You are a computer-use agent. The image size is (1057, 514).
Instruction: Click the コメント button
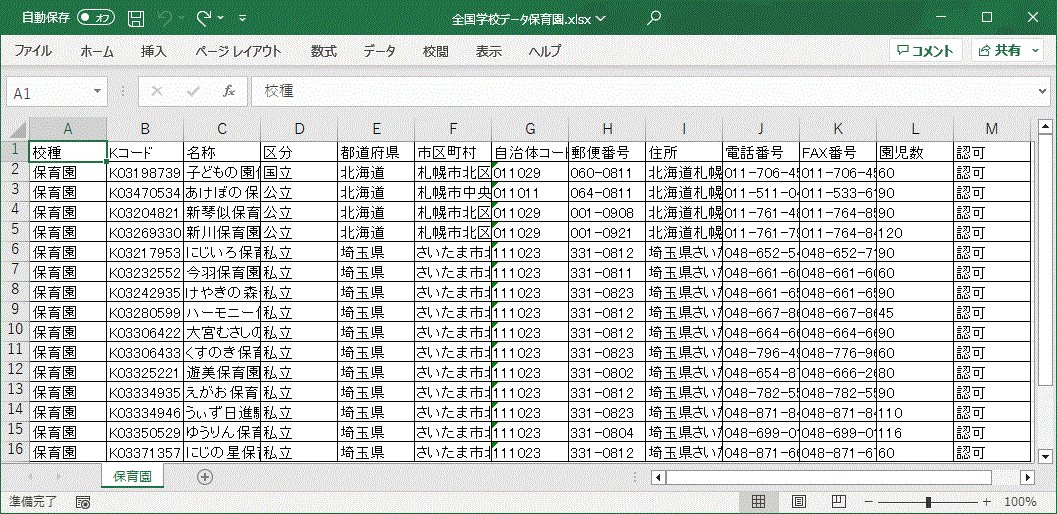coord(926,51)
